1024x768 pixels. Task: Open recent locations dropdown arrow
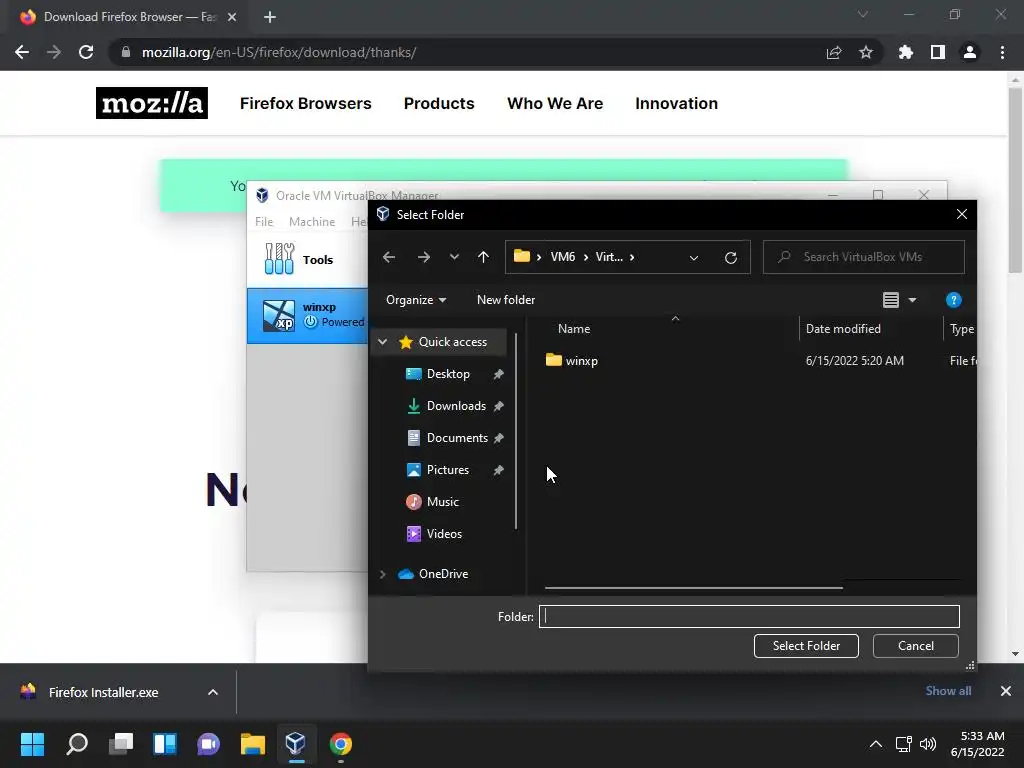455,257
